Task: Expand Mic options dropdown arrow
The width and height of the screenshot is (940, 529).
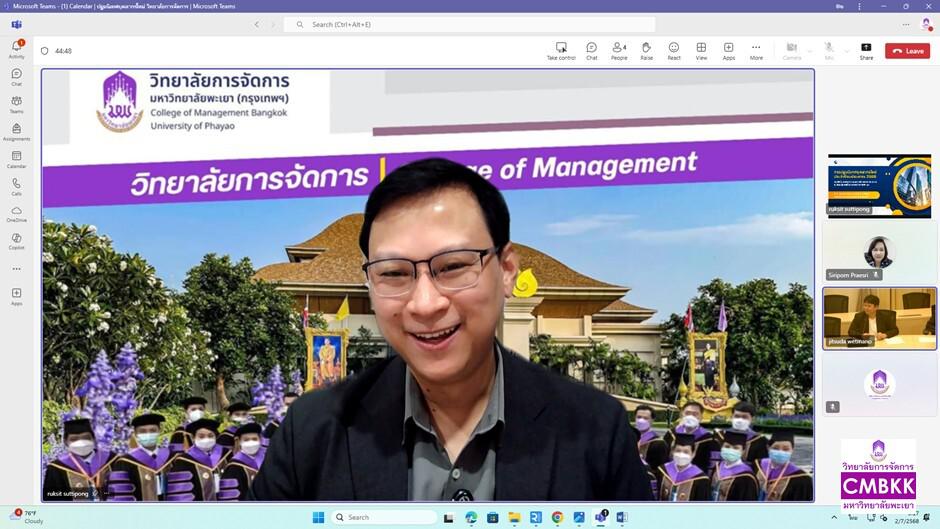Action: [x=846, y=51]
